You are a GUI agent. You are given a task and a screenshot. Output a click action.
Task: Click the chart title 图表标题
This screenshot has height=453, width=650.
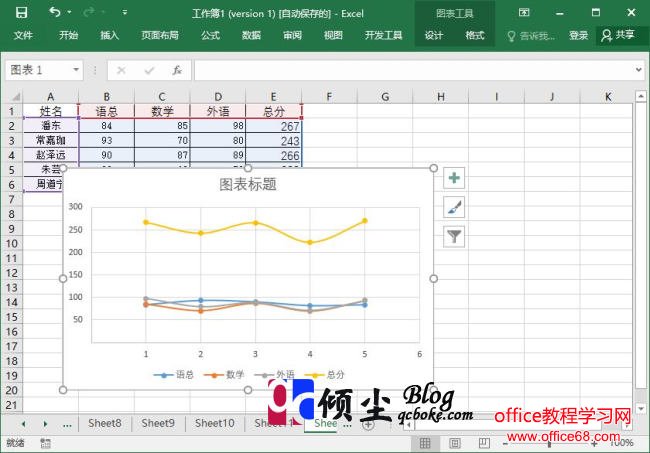point(248,184)
